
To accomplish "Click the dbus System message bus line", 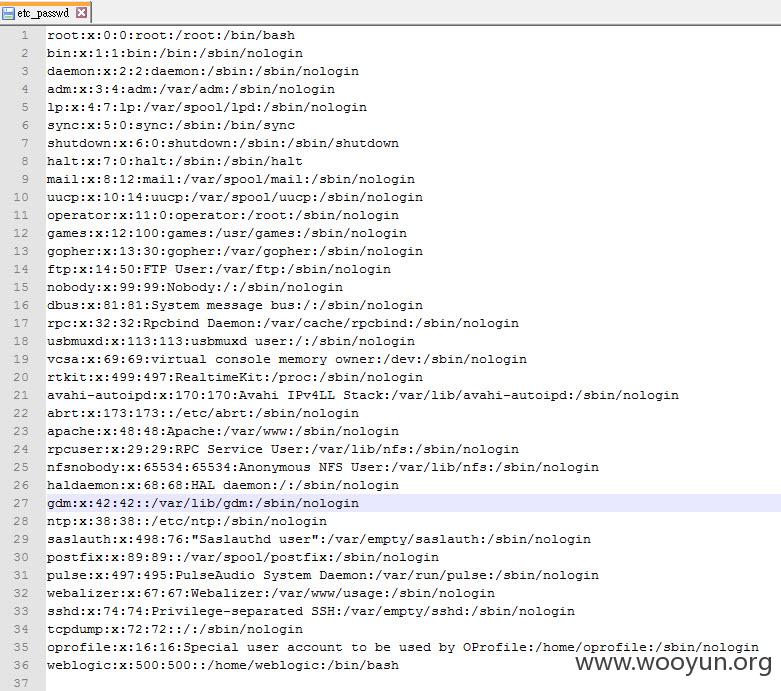I will 235,305.
